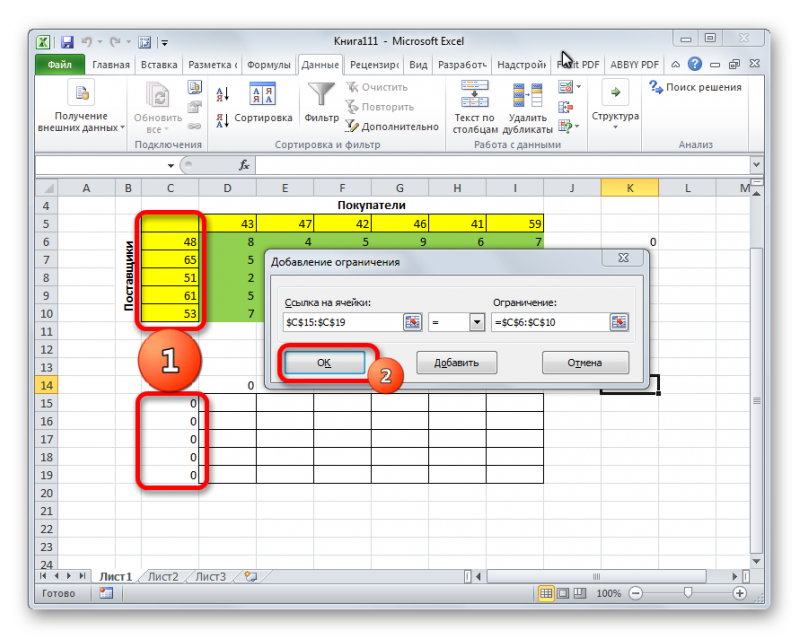Image resolution: width=800 pixels, height=639 pixels.
Task: Open Текст по столбцам
Action: [474, 108]
